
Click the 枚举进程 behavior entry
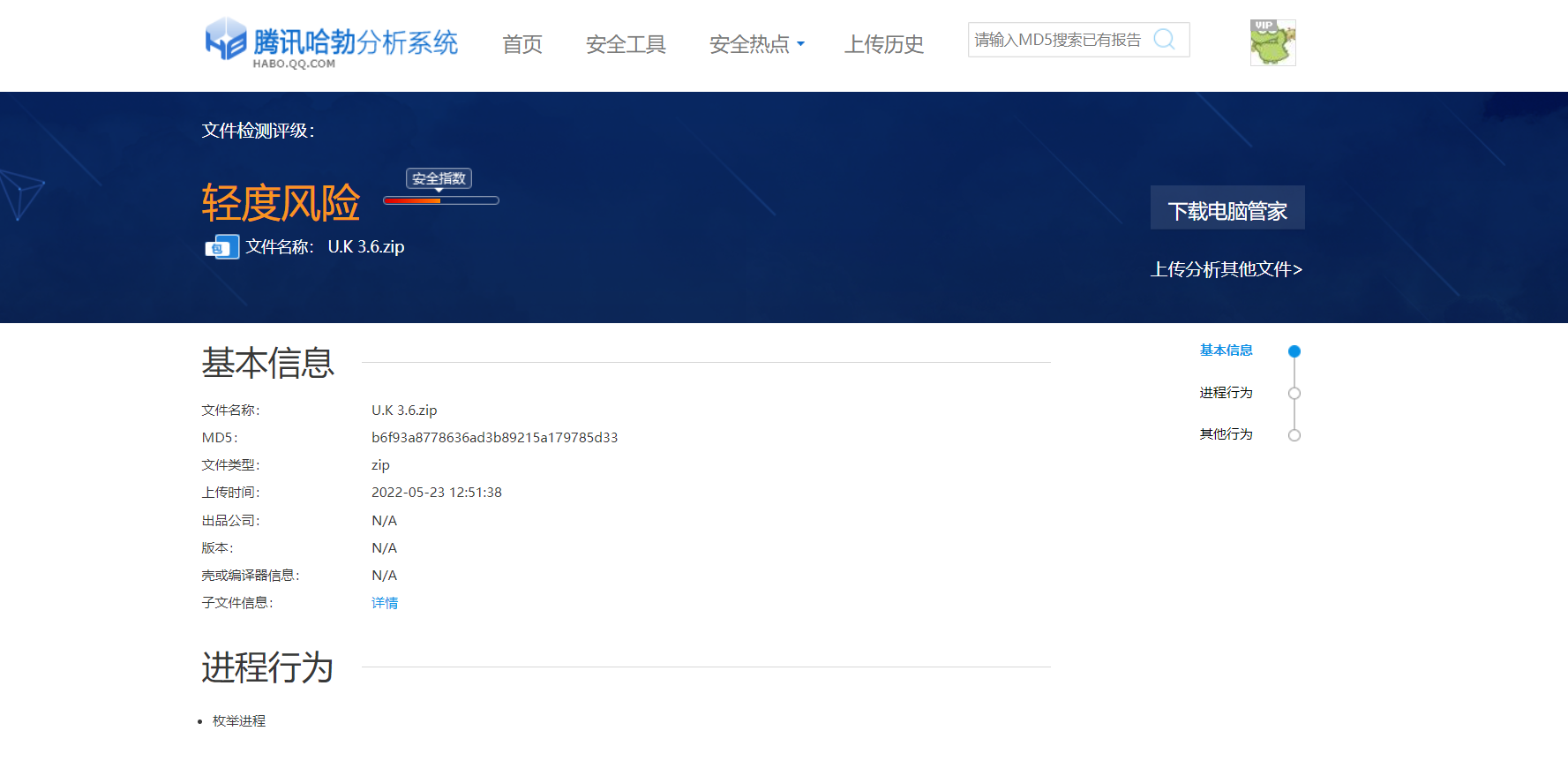[239, 721]
